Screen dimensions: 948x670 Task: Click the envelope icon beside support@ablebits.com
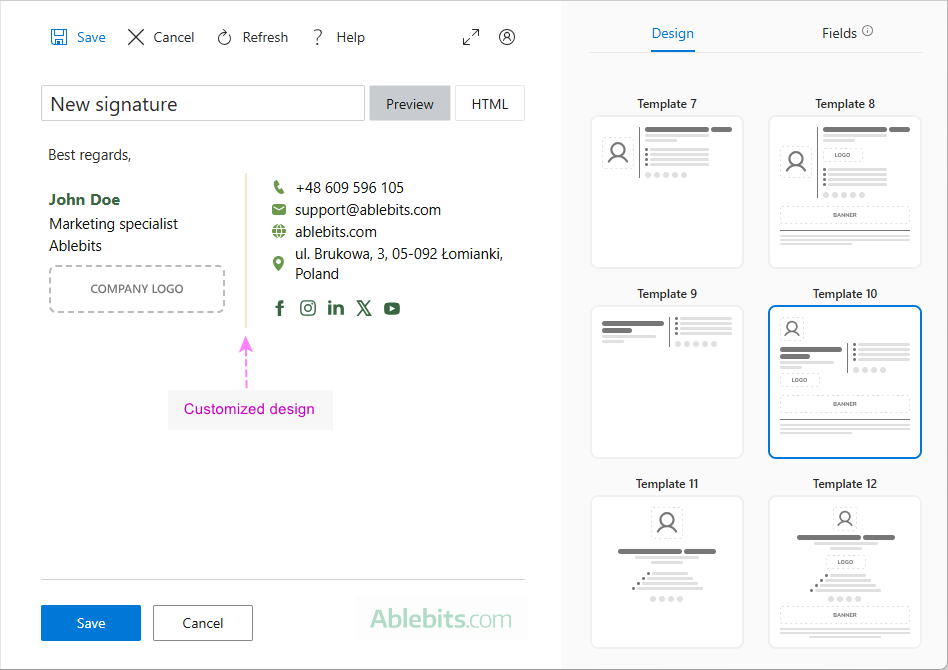pyautogui.click(x=279, y=209)
